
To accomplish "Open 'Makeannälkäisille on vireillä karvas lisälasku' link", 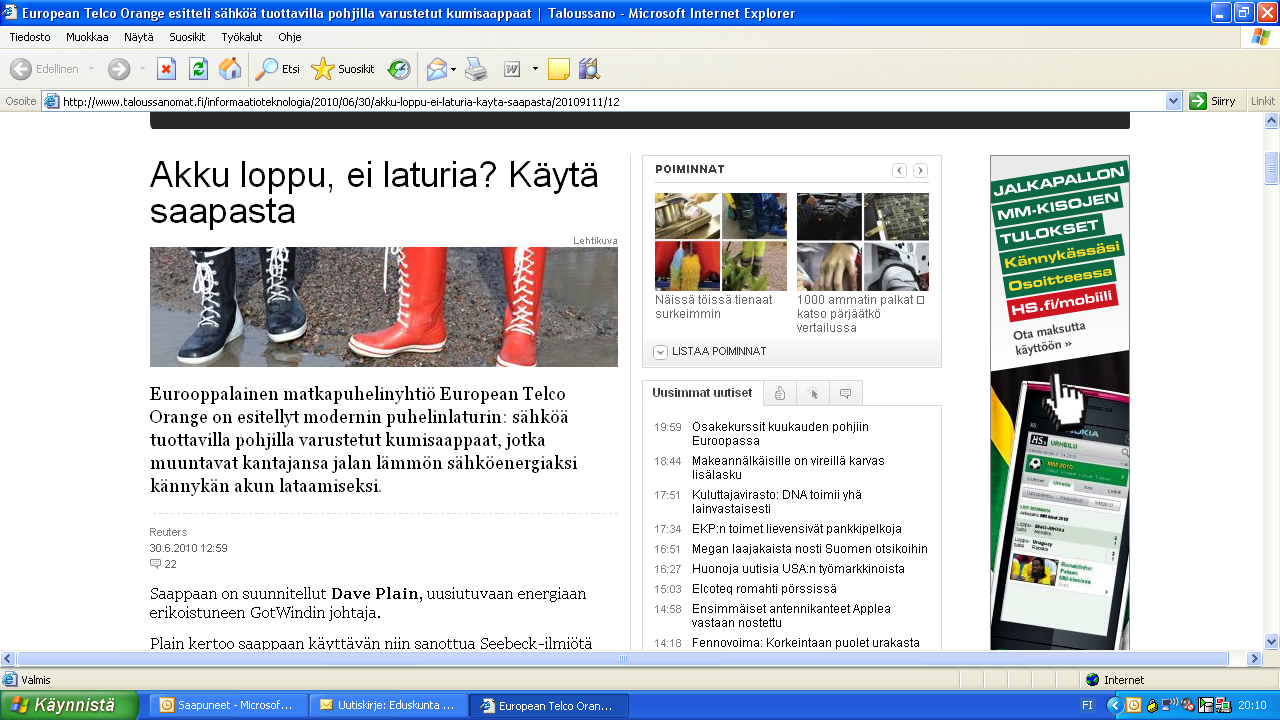I will [788, 468].
